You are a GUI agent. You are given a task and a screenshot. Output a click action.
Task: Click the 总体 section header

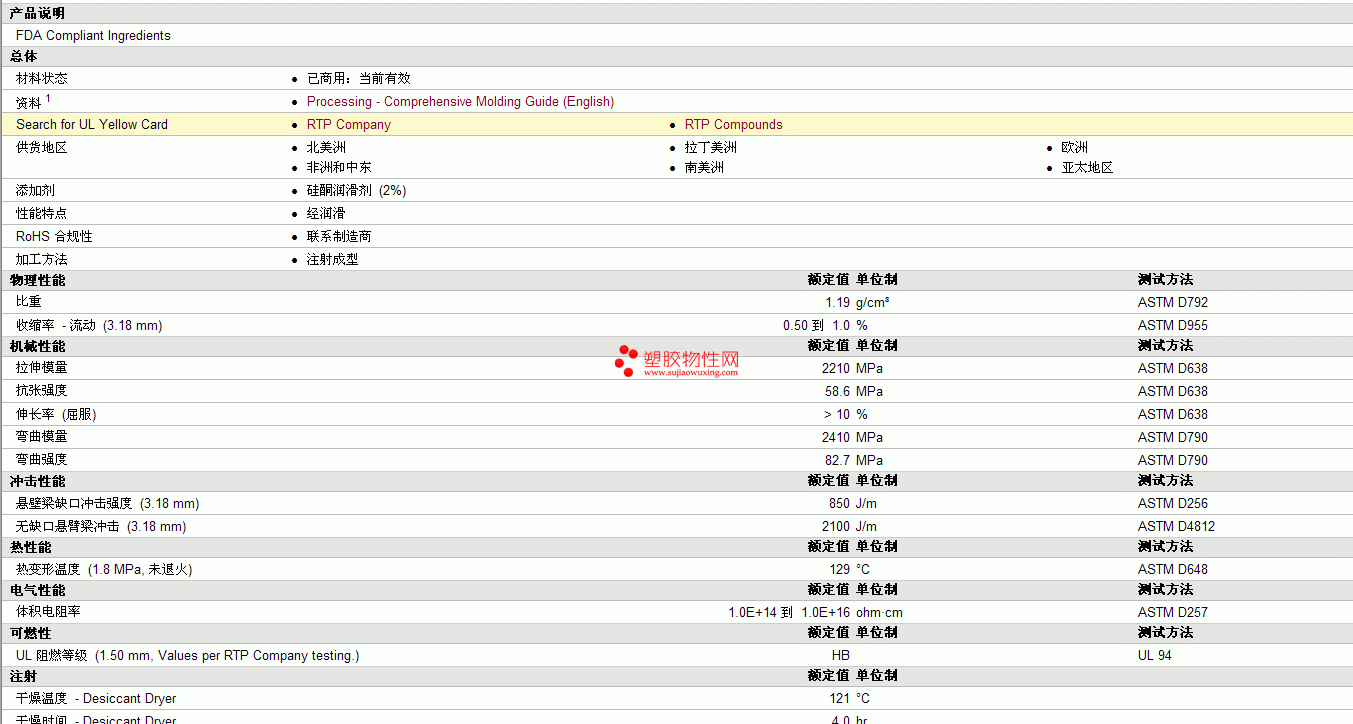pos(24,57)
